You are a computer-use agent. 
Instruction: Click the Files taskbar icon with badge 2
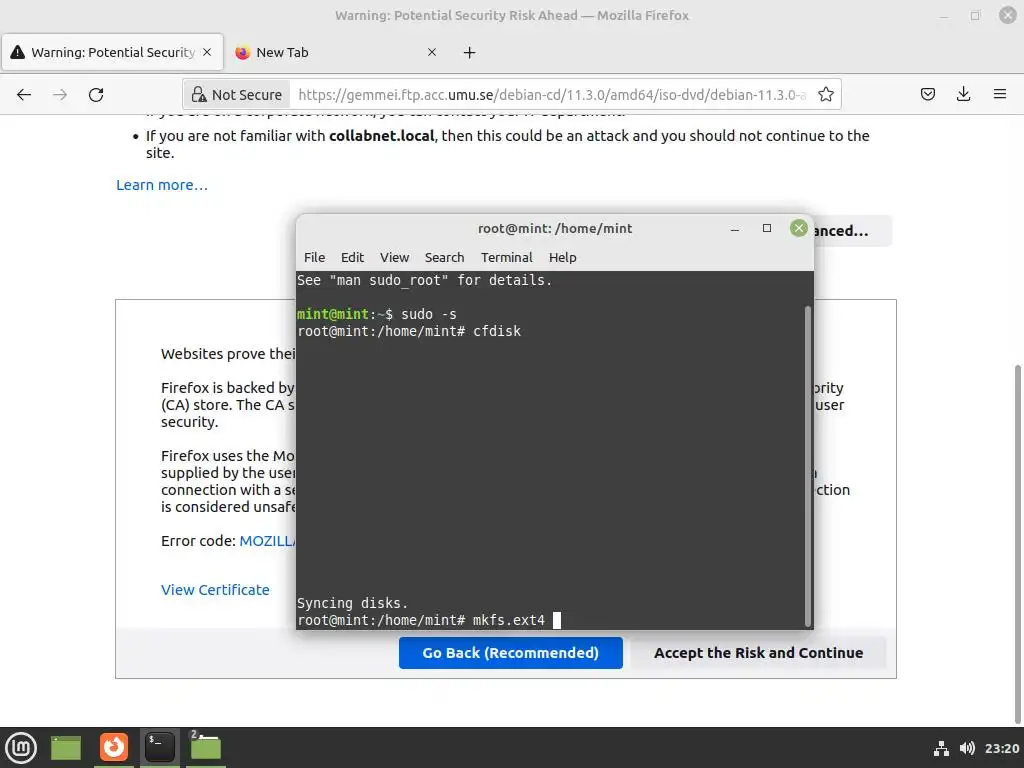205,747
